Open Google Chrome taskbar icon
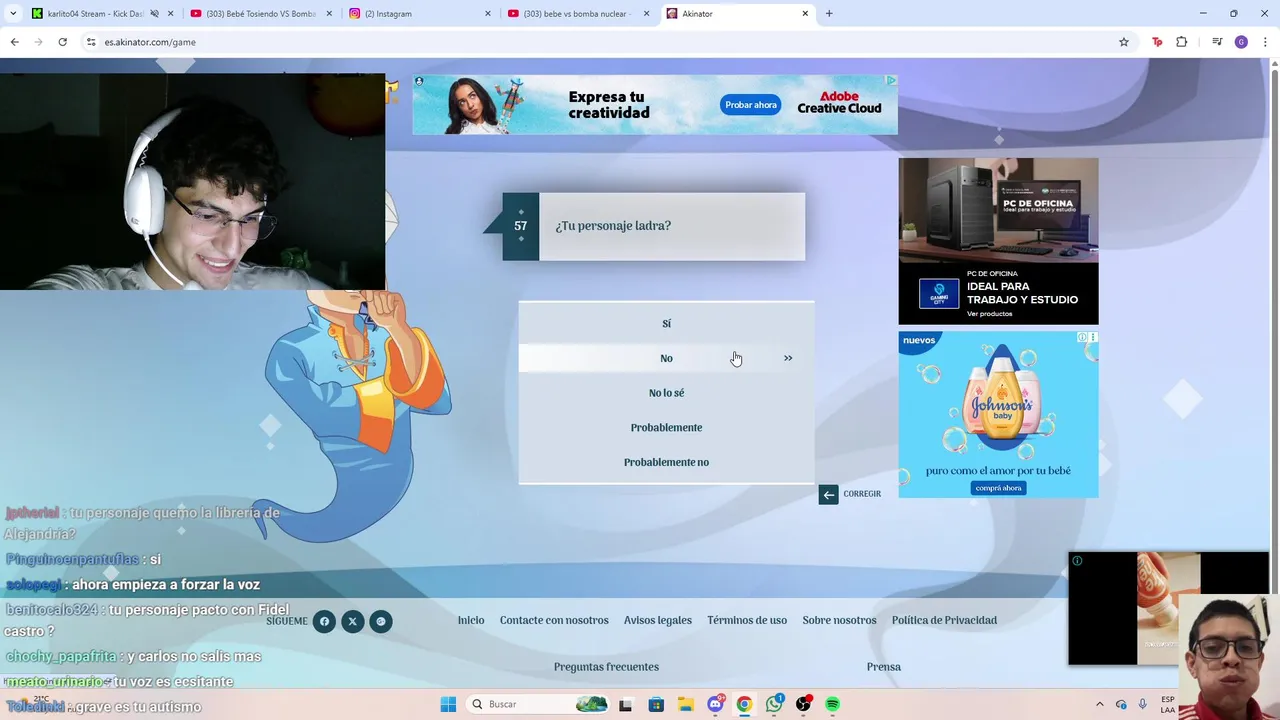Image resolution: width=1280 pixels, height=720 pixels. (744, 705)
